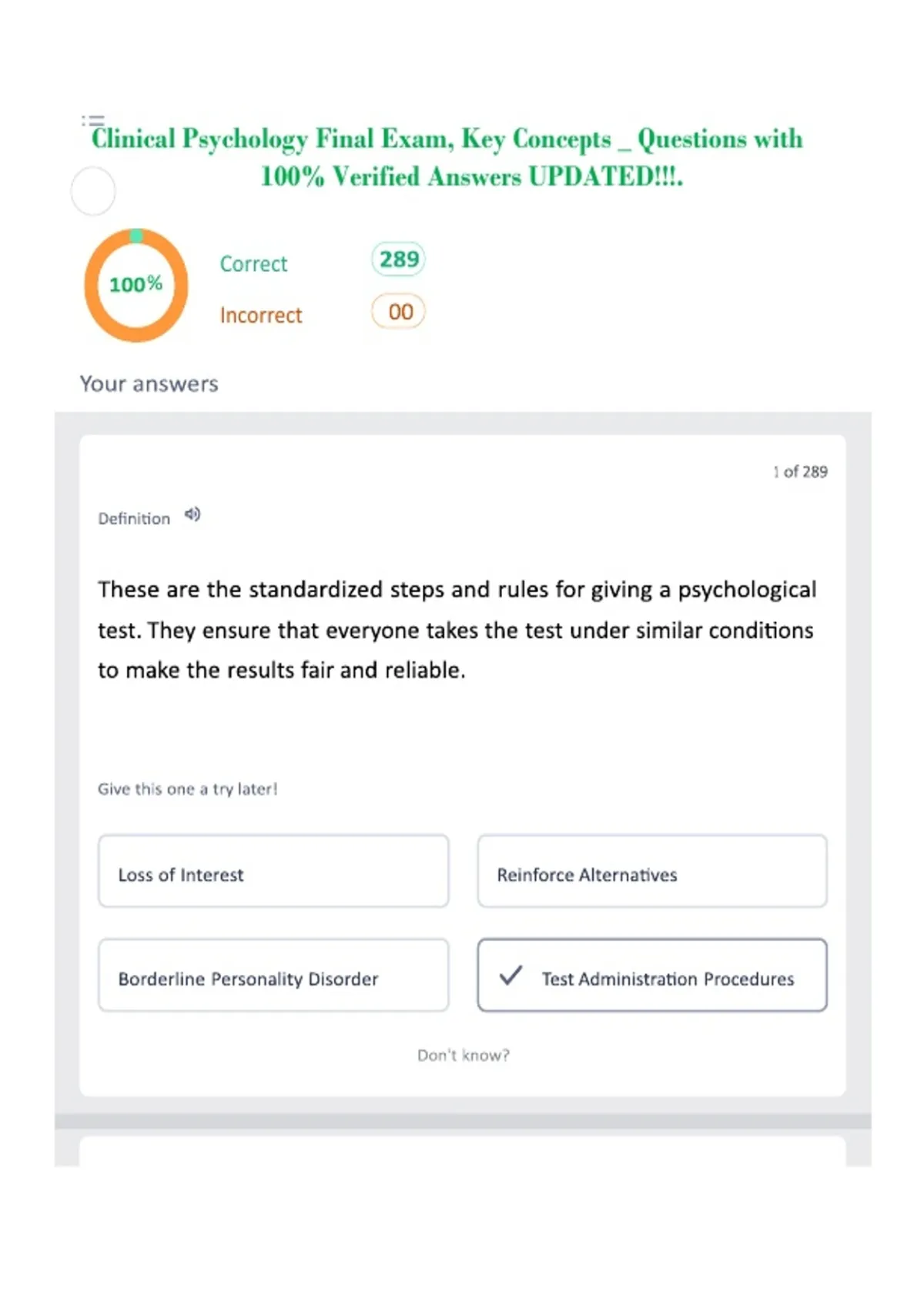Image resolution: width=924 pixels, height=1309 pixels.
Task: Click the checkmark icon in Test Administration Procedures
Action: [x=511, y=976]
